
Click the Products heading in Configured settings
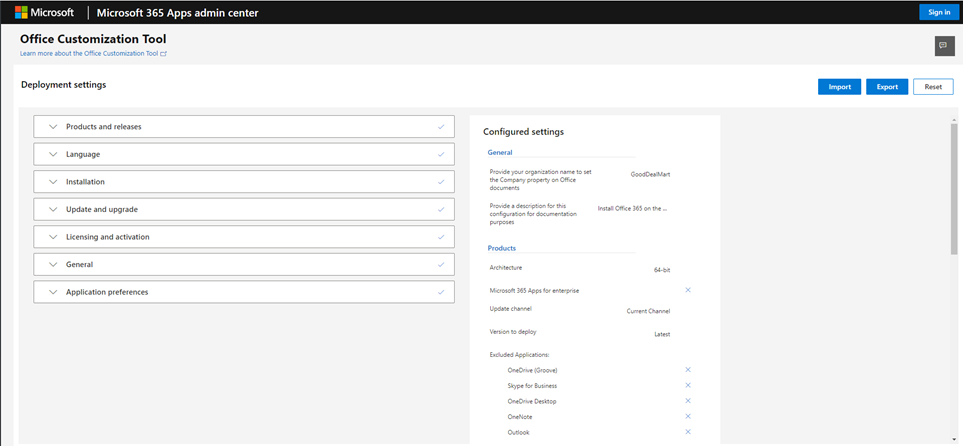[x=502, y=248]
